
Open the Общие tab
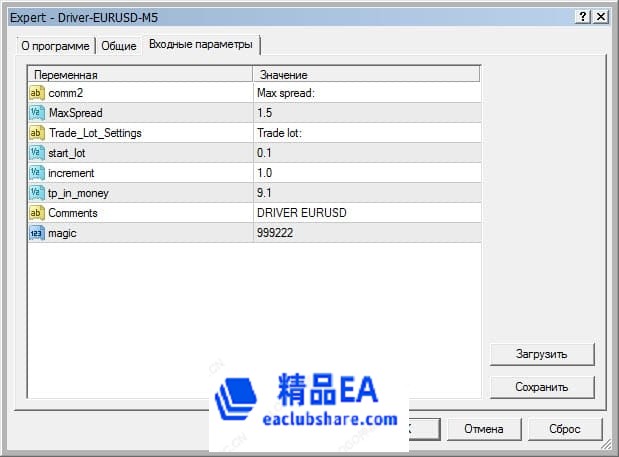[x=119, y=46]
